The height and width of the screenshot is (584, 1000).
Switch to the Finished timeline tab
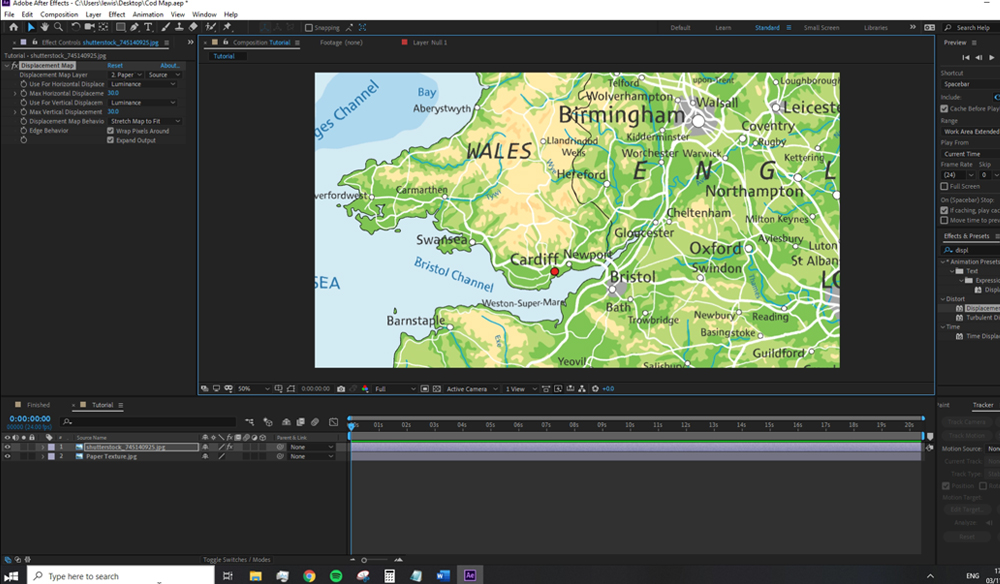[38, 405]
